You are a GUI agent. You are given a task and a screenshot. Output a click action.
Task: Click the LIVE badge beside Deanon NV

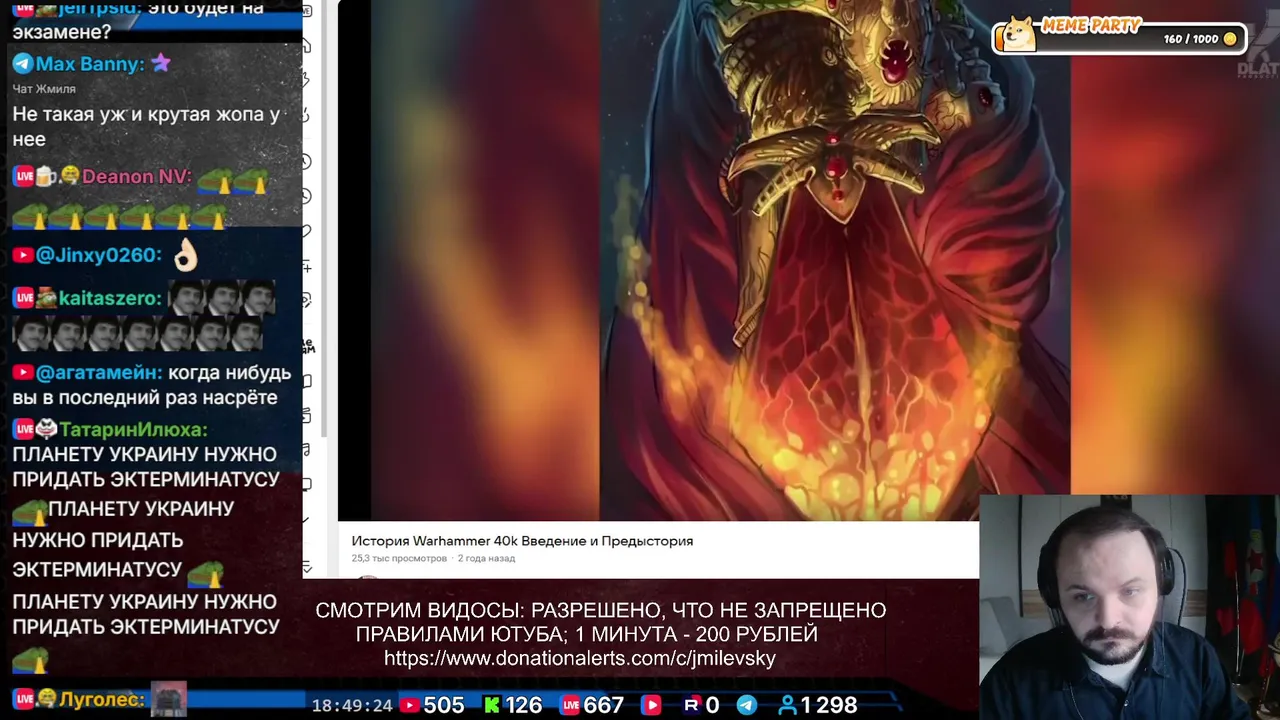tap(23, 176)
